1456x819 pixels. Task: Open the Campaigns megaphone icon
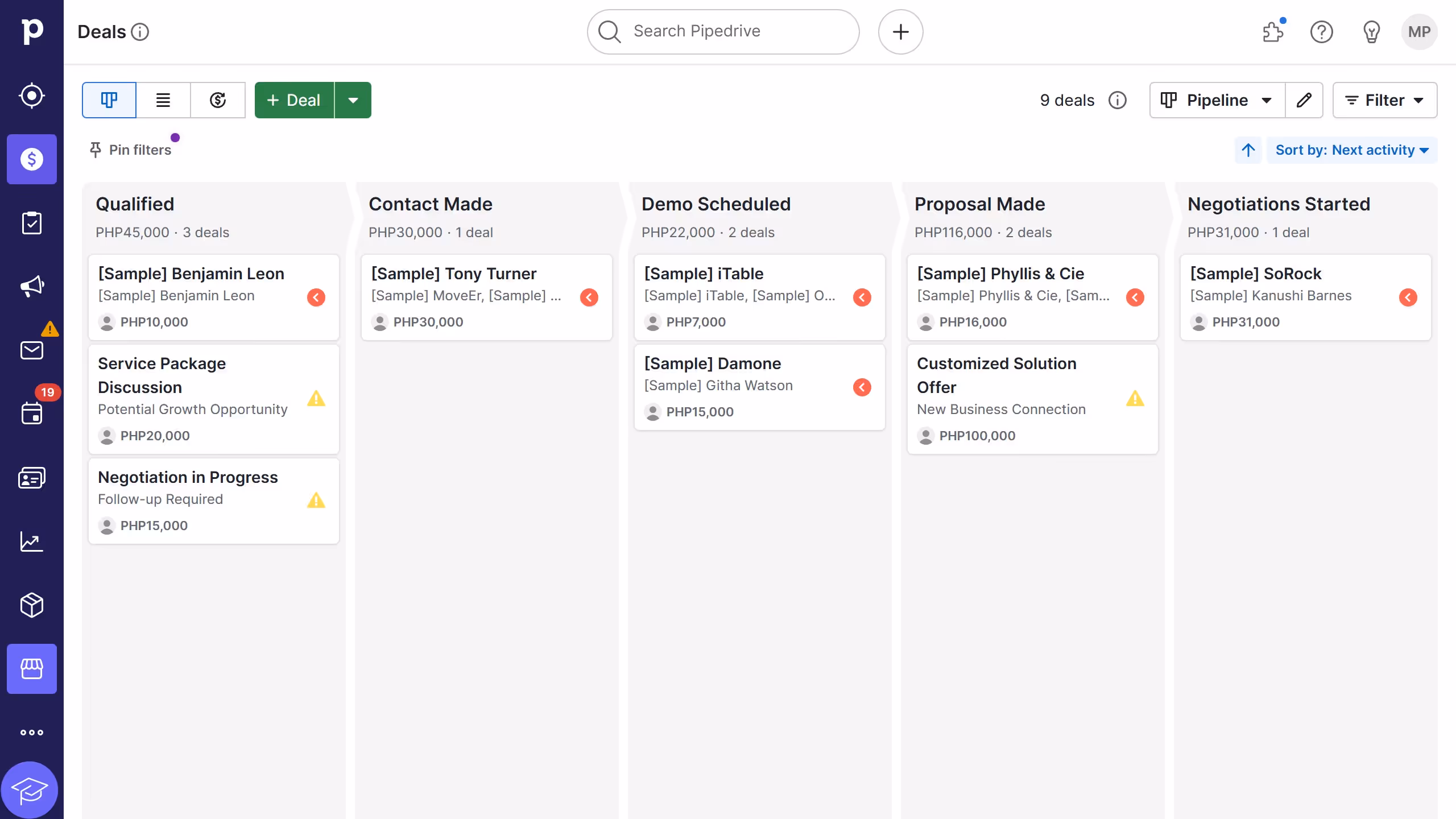coord(31,286)
